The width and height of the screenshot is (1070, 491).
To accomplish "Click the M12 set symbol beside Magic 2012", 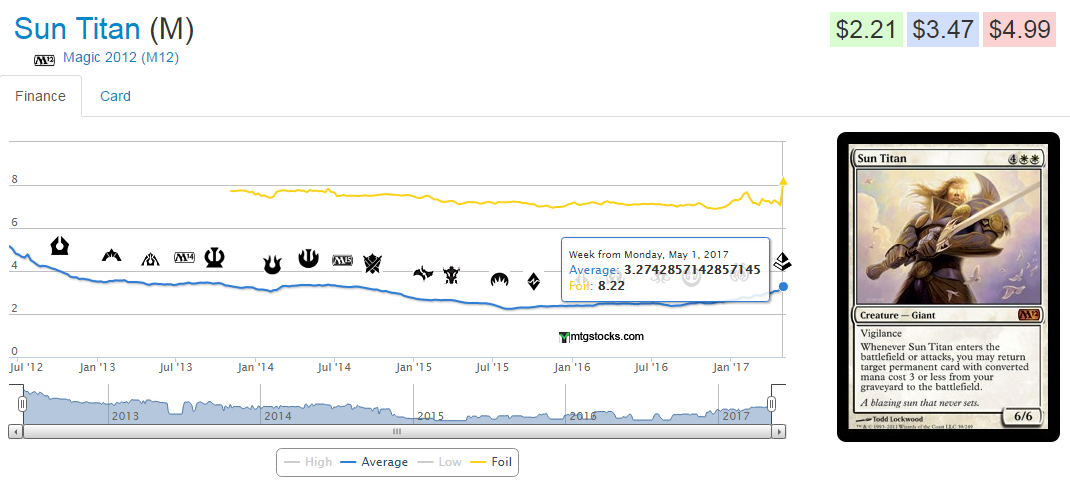I will tap(44, 60).
